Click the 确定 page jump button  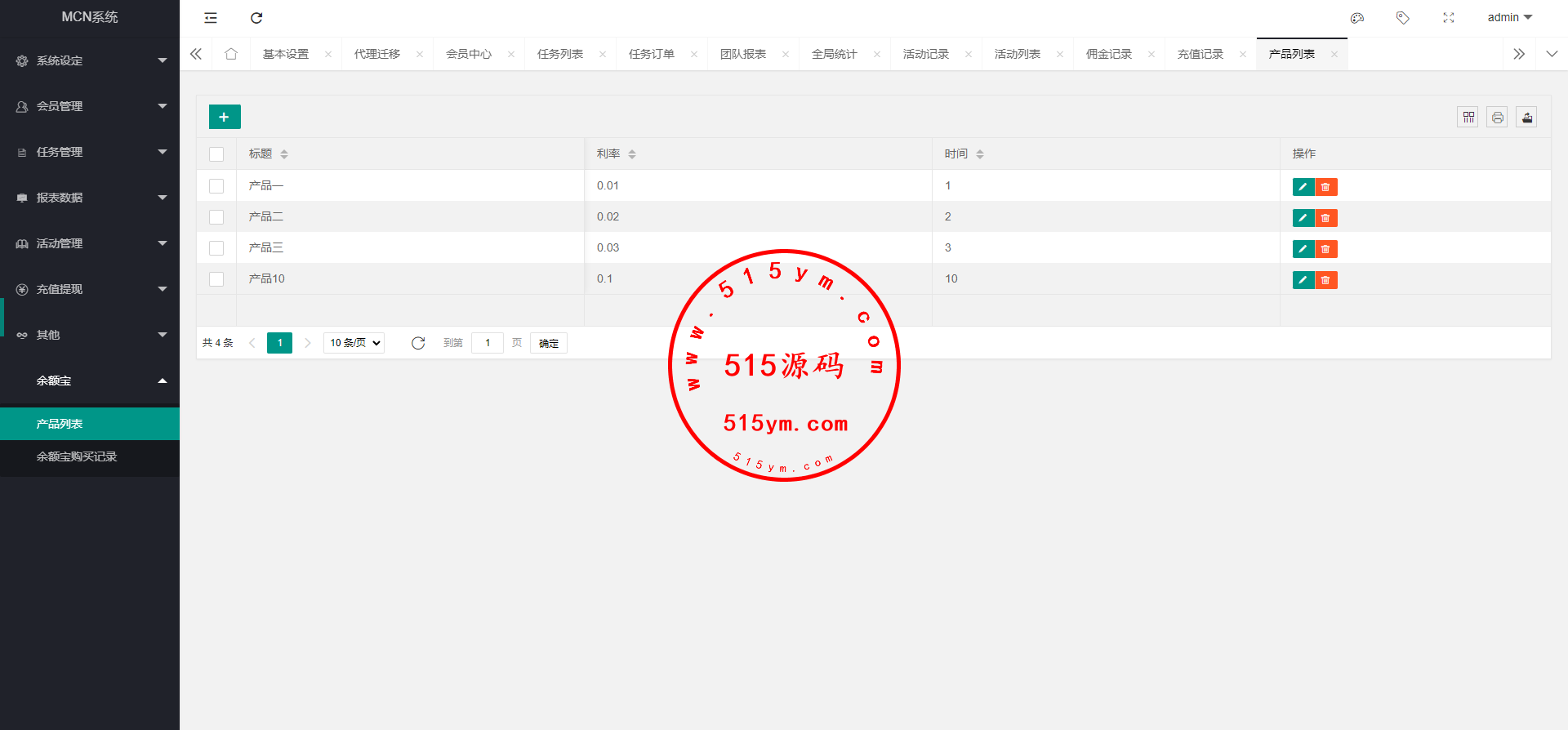pos(549,343)
